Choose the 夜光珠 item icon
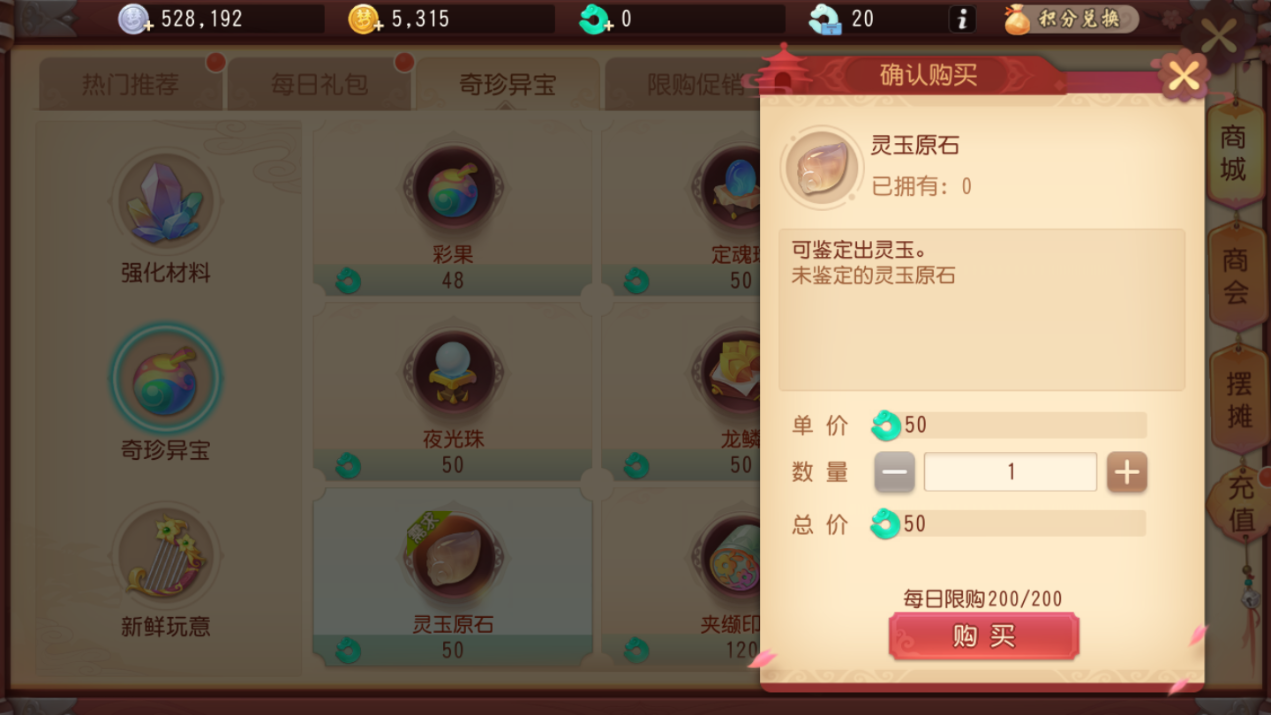 coord(453,372)
